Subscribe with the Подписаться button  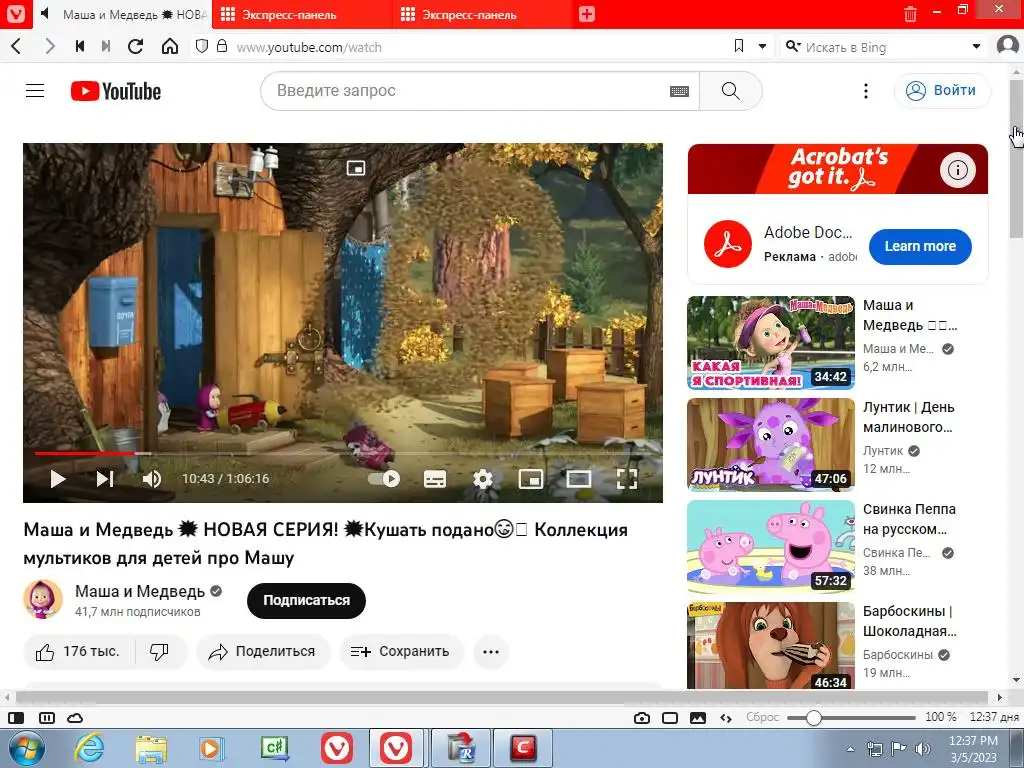[x=306, y=600]
